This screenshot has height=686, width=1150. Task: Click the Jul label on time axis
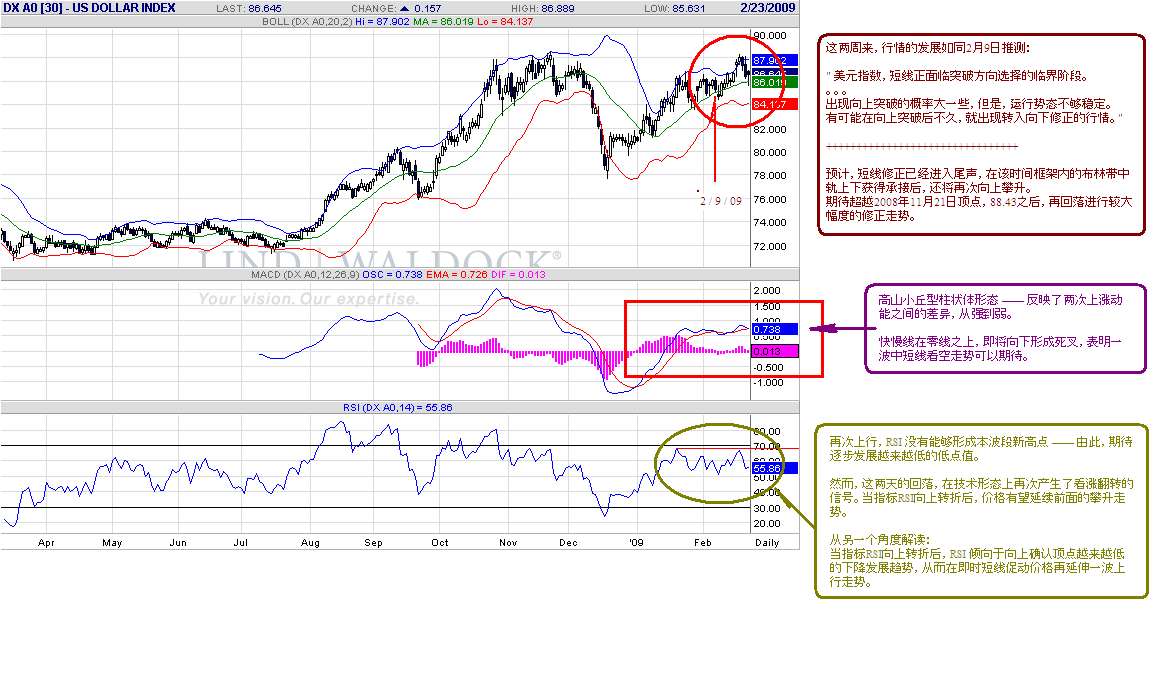241,543
